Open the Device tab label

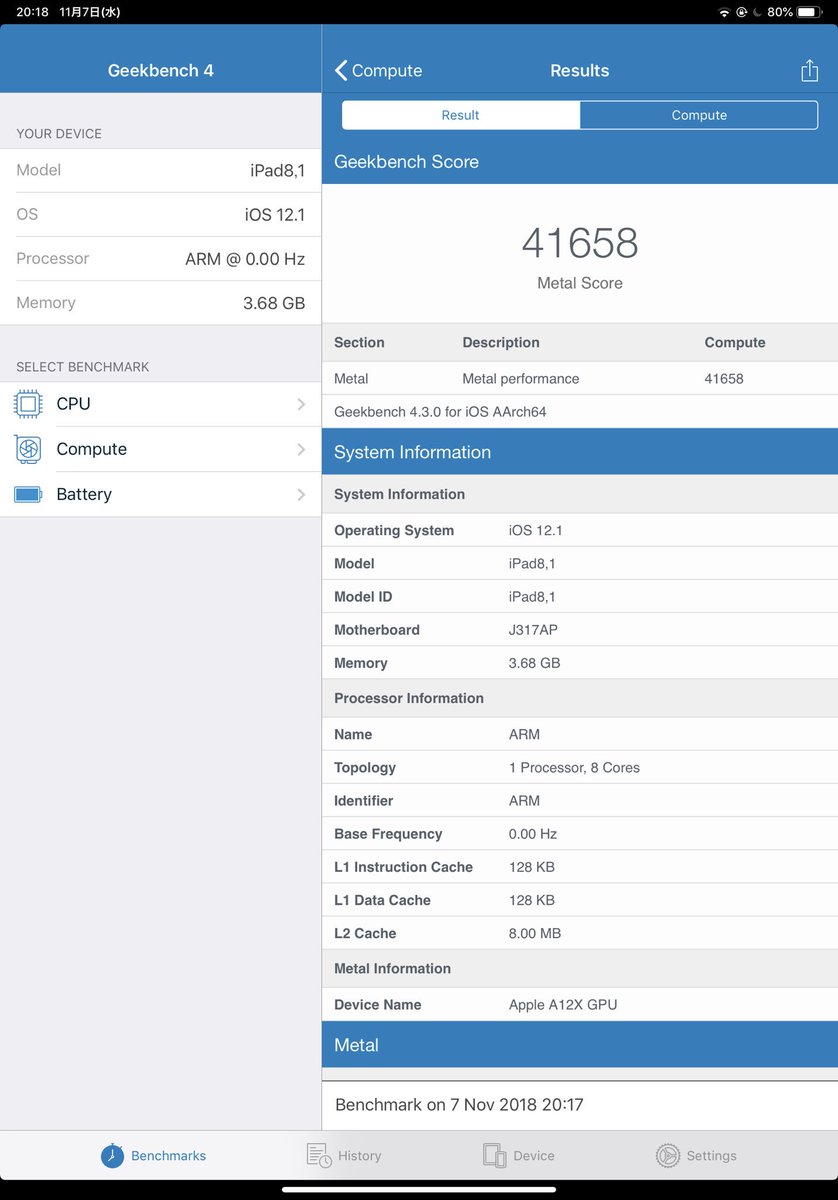coord(533,1156)
